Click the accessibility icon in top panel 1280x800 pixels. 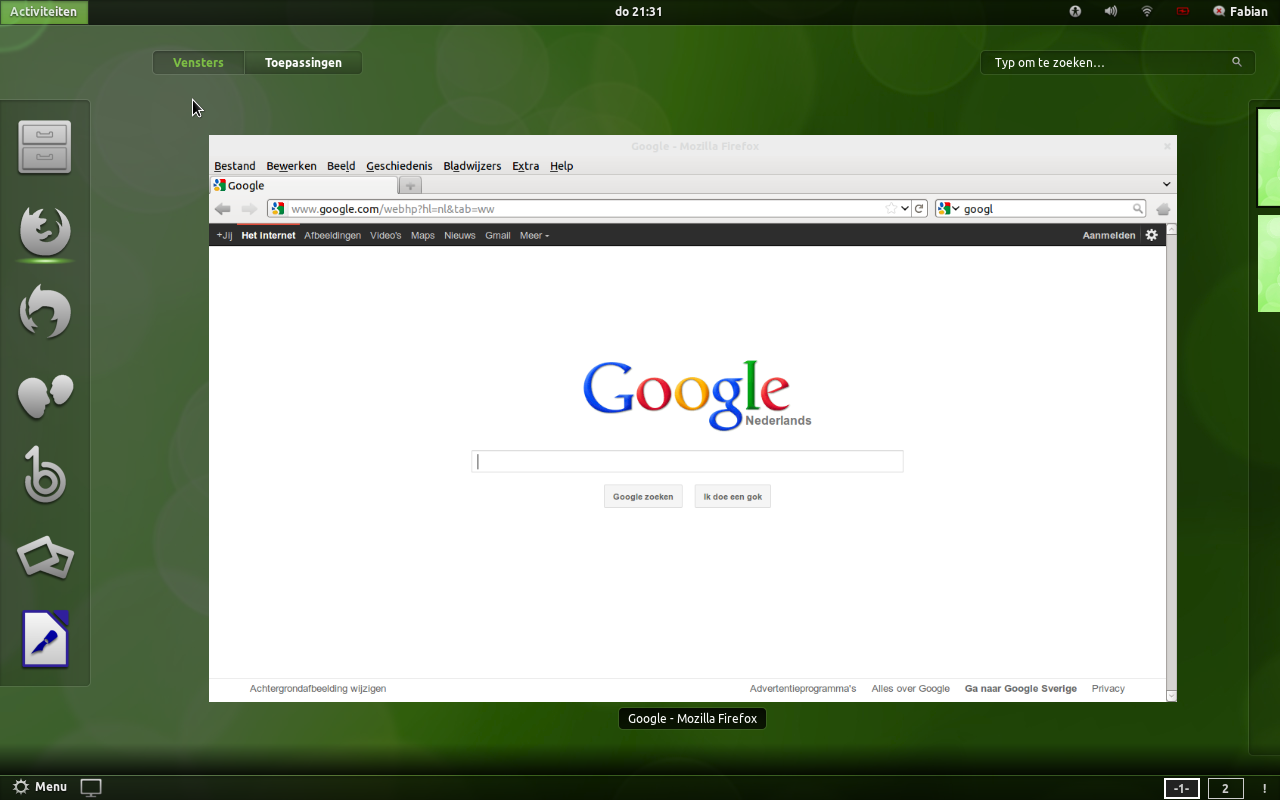pos(1076,11)
